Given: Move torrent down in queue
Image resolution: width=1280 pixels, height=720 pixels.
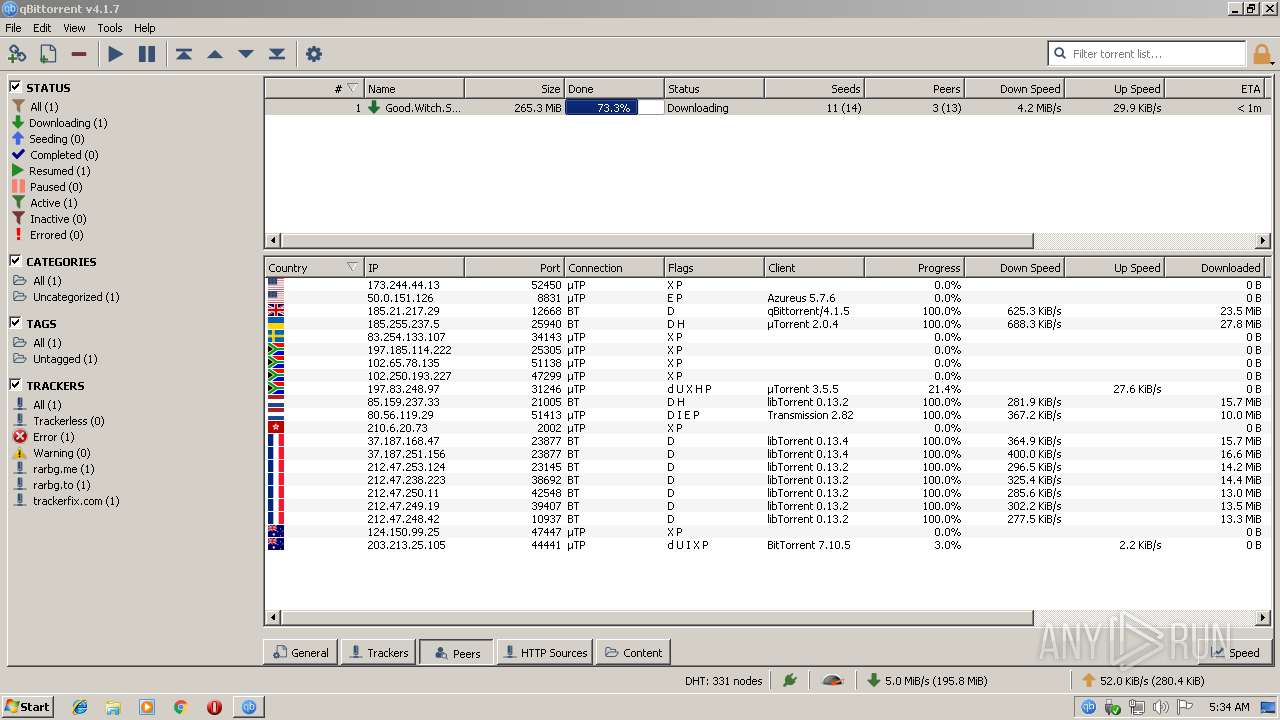Looking at the screenshot, I should pos(246,54).
